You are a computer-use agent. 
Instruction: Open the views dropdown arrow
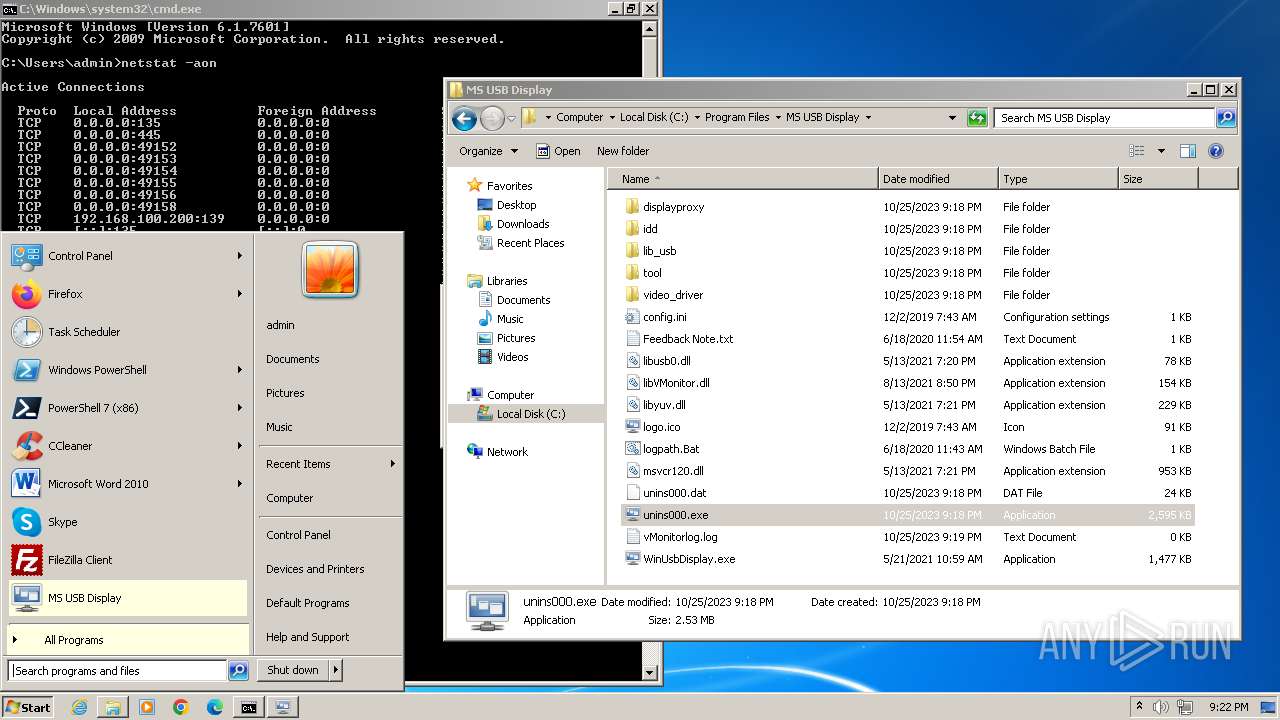point(1161,151)
